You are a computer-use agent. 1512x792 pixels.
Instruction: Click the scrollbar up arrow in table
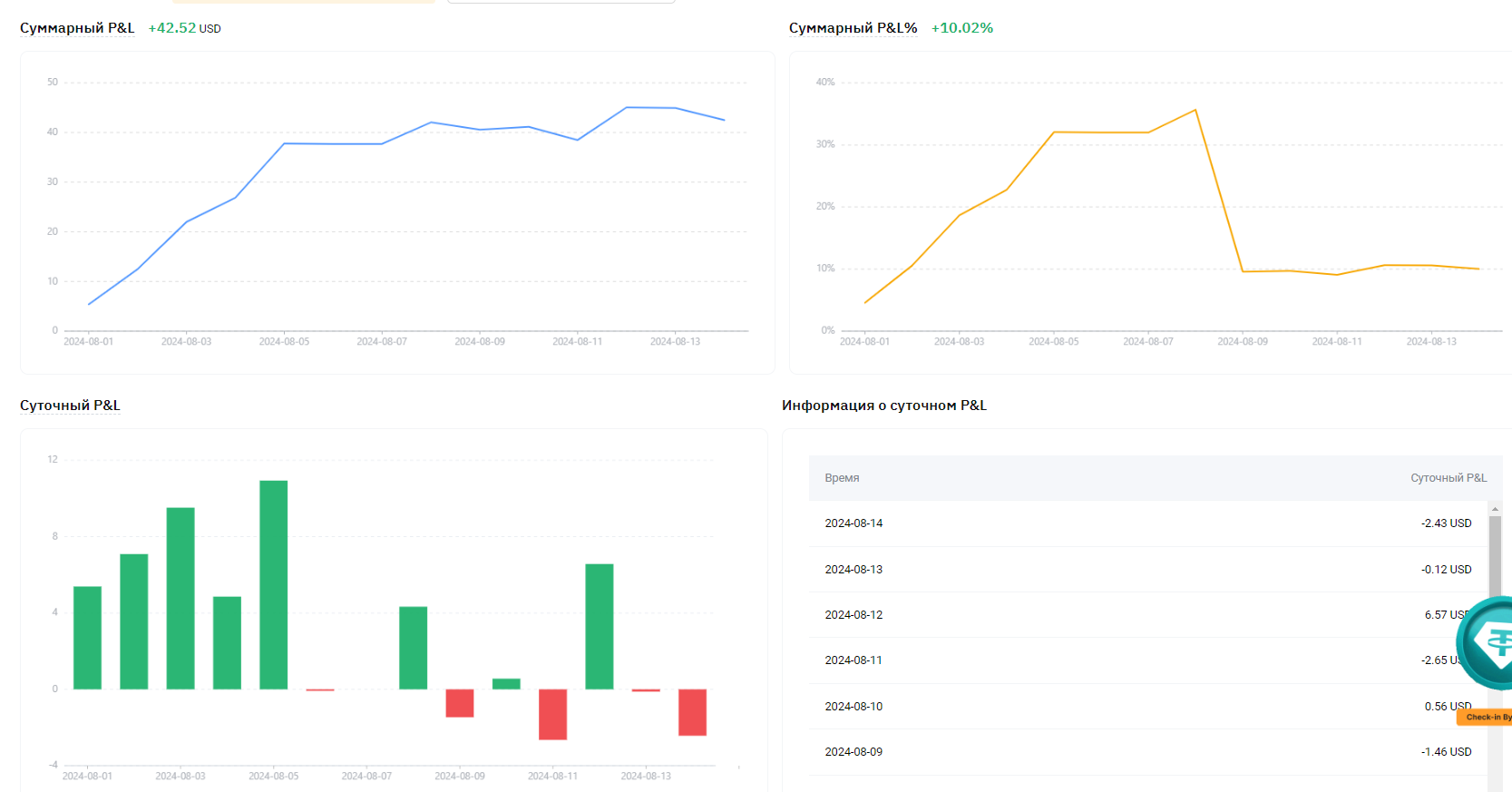pyautogui.click(x=1495, y=509)
